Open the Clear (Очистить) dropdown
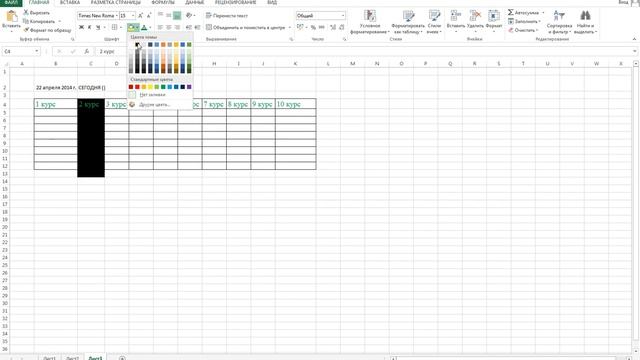The width and height of the screenshot is (640, 360). coord(524,30)
